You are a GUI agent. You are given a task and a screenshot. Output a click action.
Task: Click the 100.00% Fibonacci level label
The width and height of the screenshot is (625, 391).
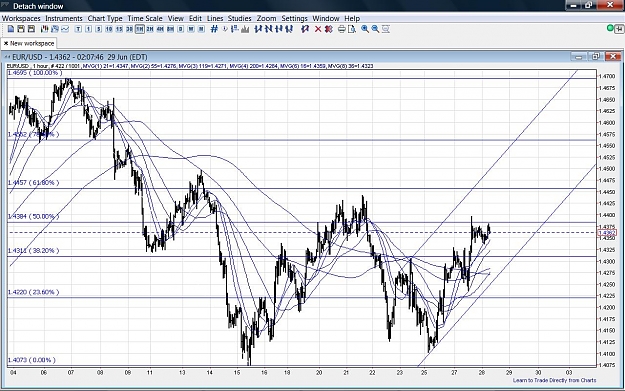click(x=35, y=73)
